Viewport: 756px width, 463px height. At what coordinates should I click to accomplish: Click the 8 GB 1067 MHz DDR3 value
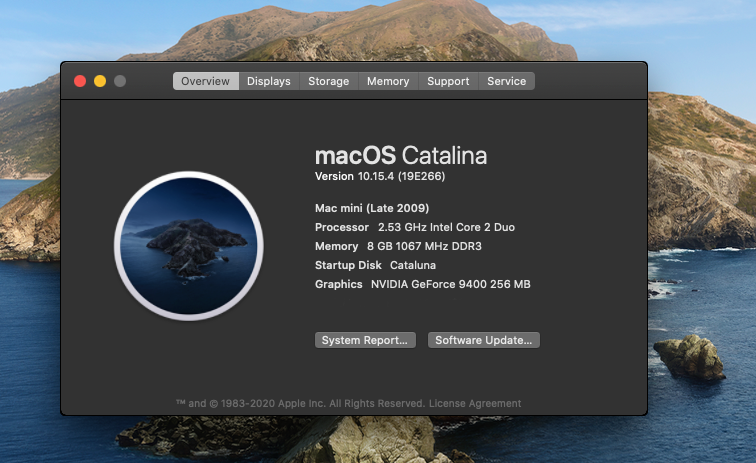point(424,246)
